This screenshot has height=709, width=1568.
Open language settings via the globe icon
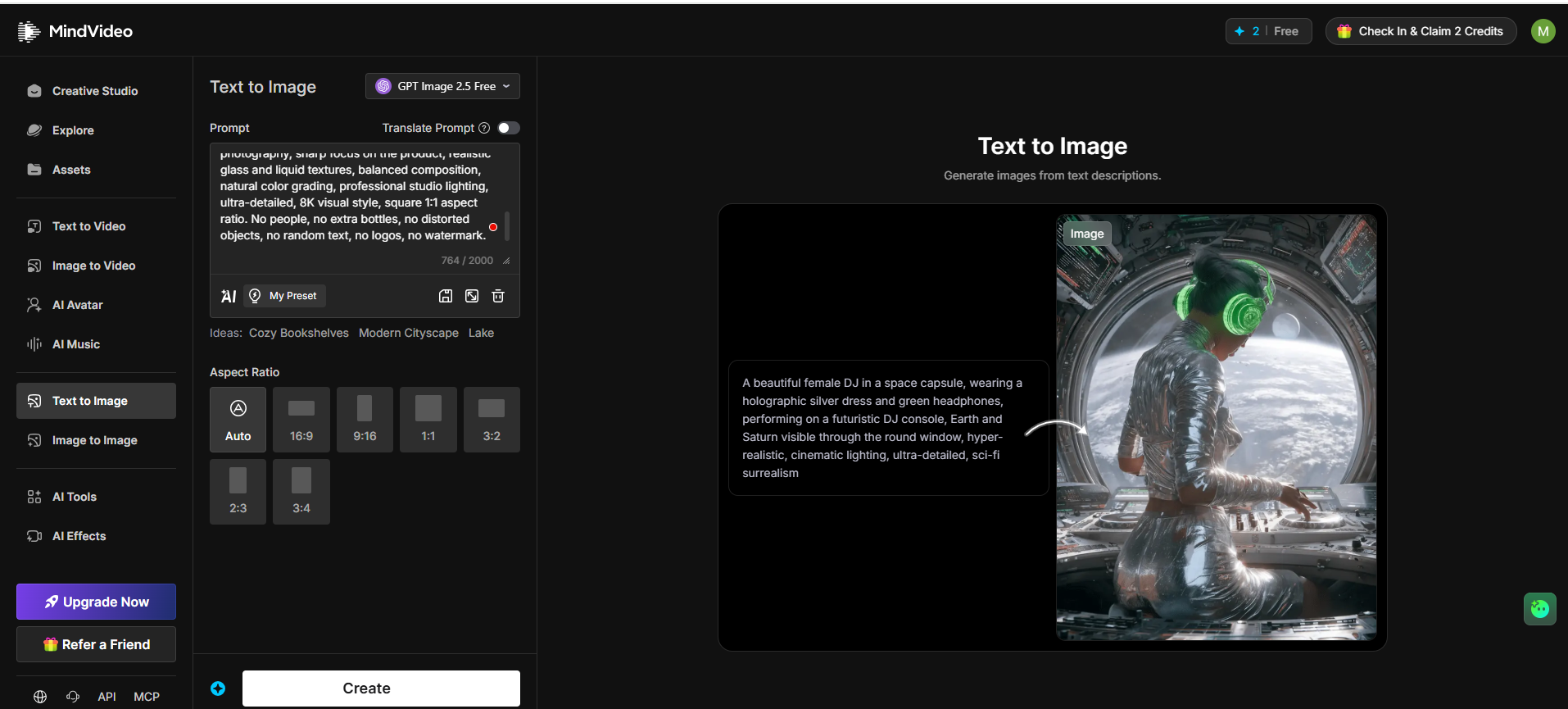tap(40, 697)
